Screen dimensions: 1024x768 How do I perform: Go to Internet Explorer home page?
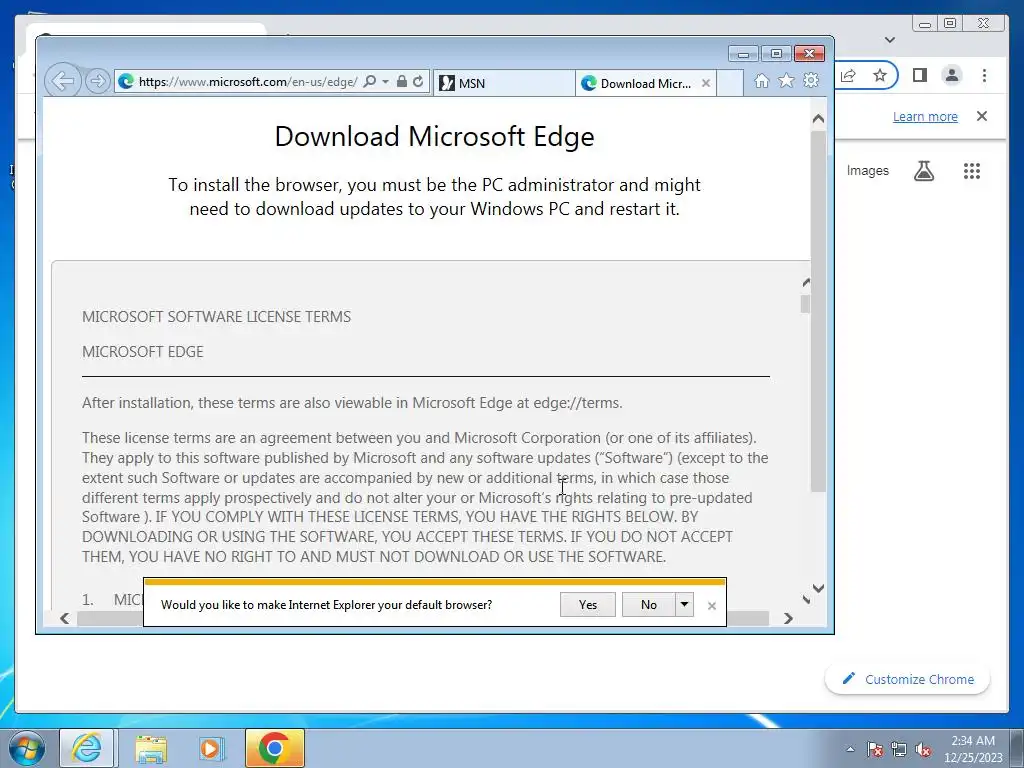(x=761, y=80)
